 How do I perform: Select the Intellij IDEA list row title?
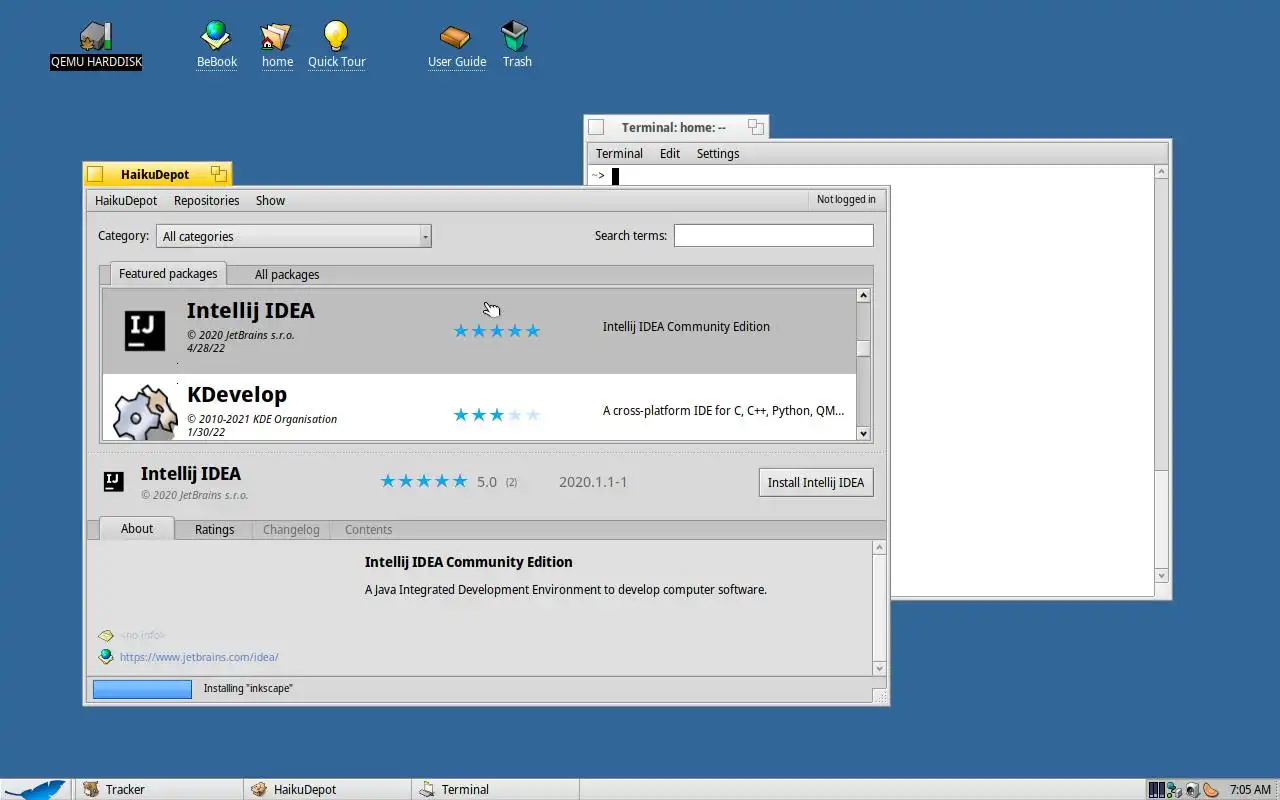[x=251, y=310]
